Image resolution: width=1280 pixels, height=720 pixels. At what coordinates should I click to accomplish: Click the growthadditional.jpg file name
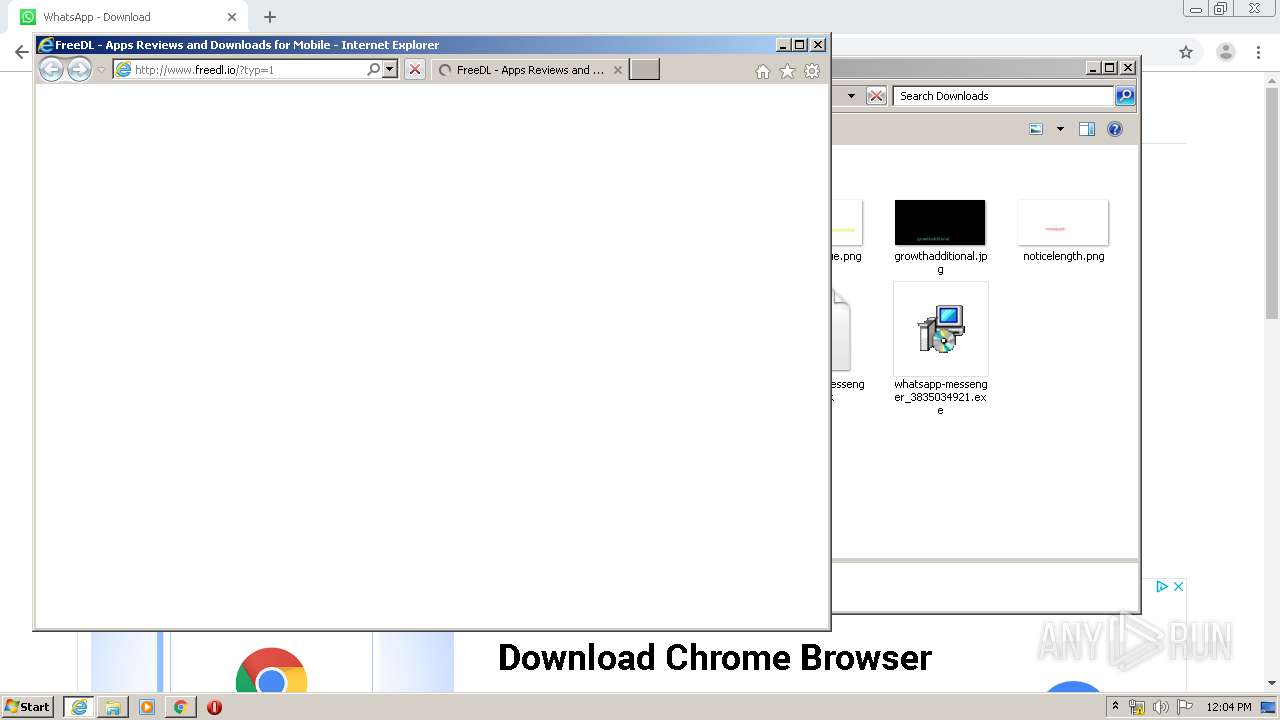(x=941, y=262)
